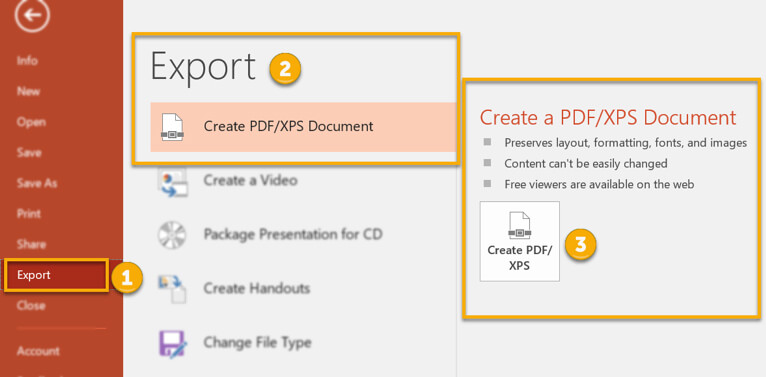Click the Create a Video icon
766x377 pixels.
(172, 182)
